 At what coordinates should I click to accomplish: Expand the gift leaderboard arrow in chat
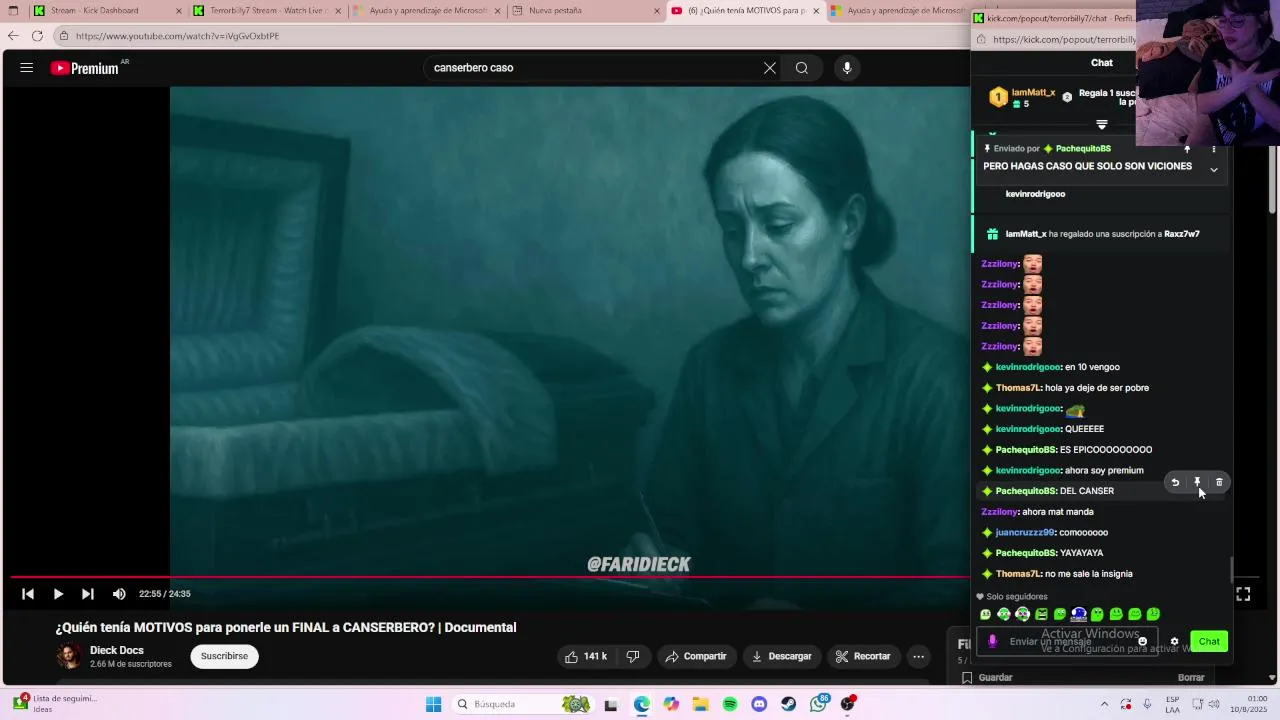(x=1102, y=125)
